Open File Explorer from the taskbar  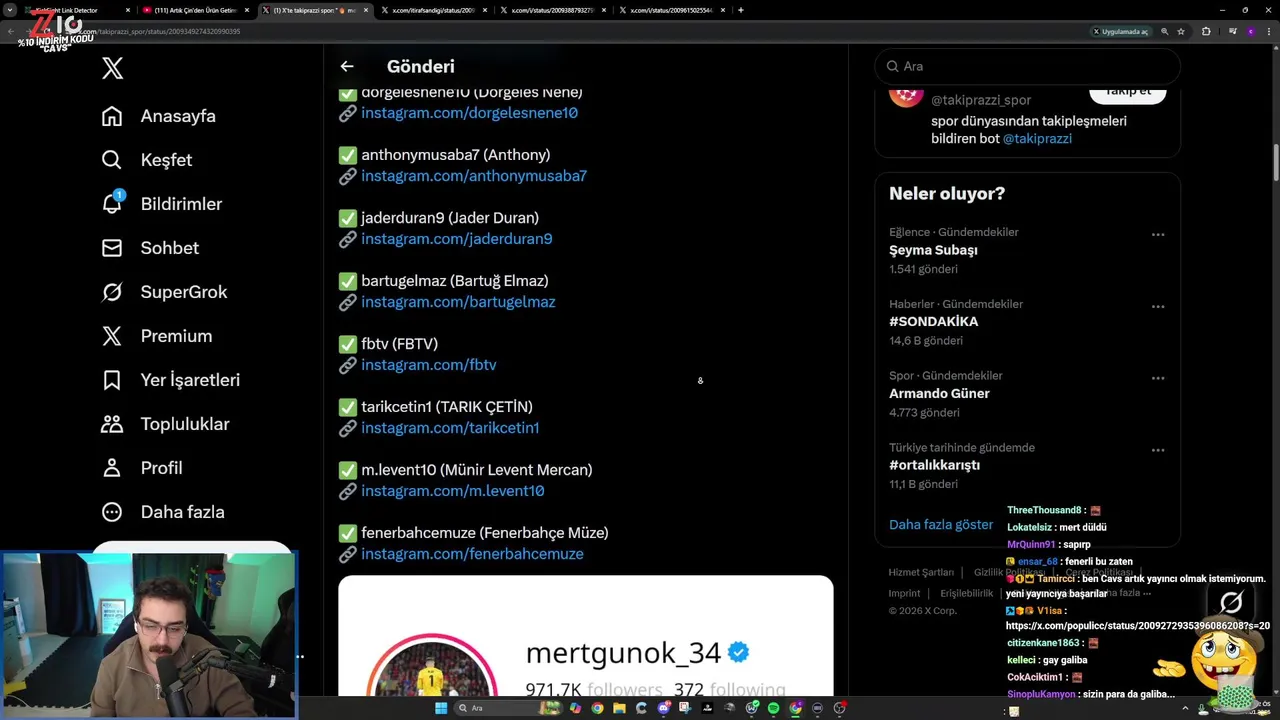pos(619,708)
